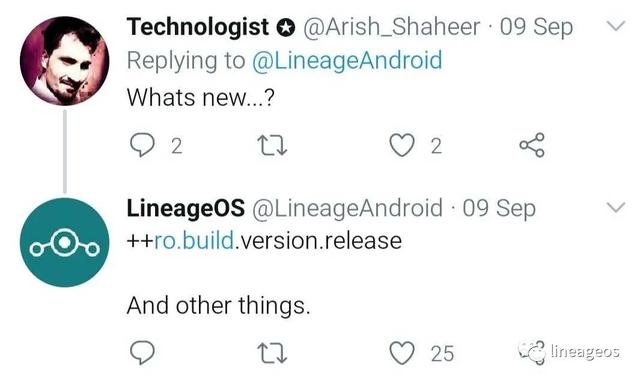Open the LineageOS logo avatar
Screen dimensions: 640x381
pos(64,242)
